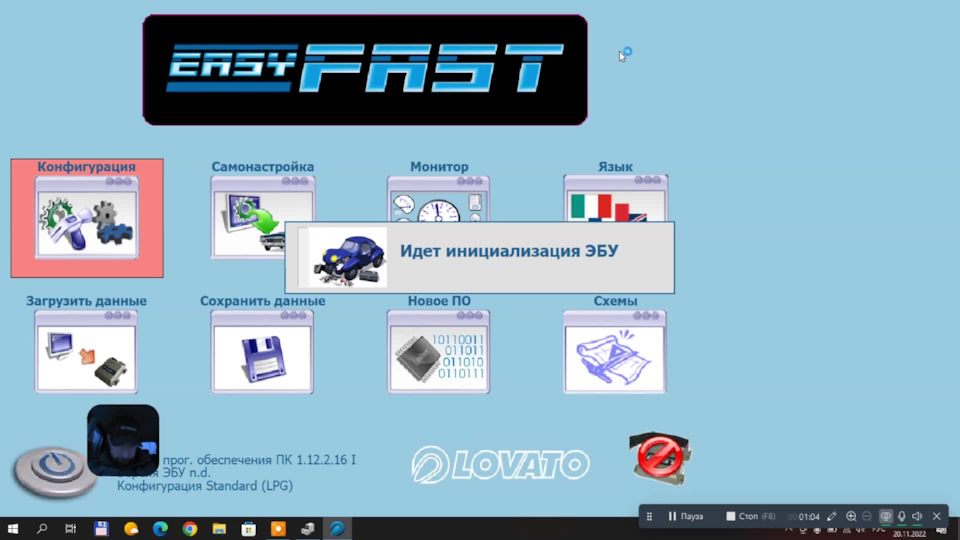
Task: Click the ECU initialization message box
Action: click(x=479, y=257)
